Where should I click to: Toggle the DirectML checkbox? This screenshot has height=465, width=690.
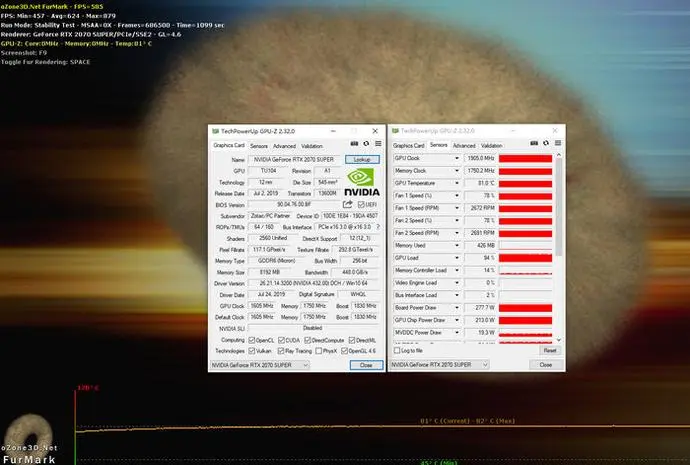(352, 340)
